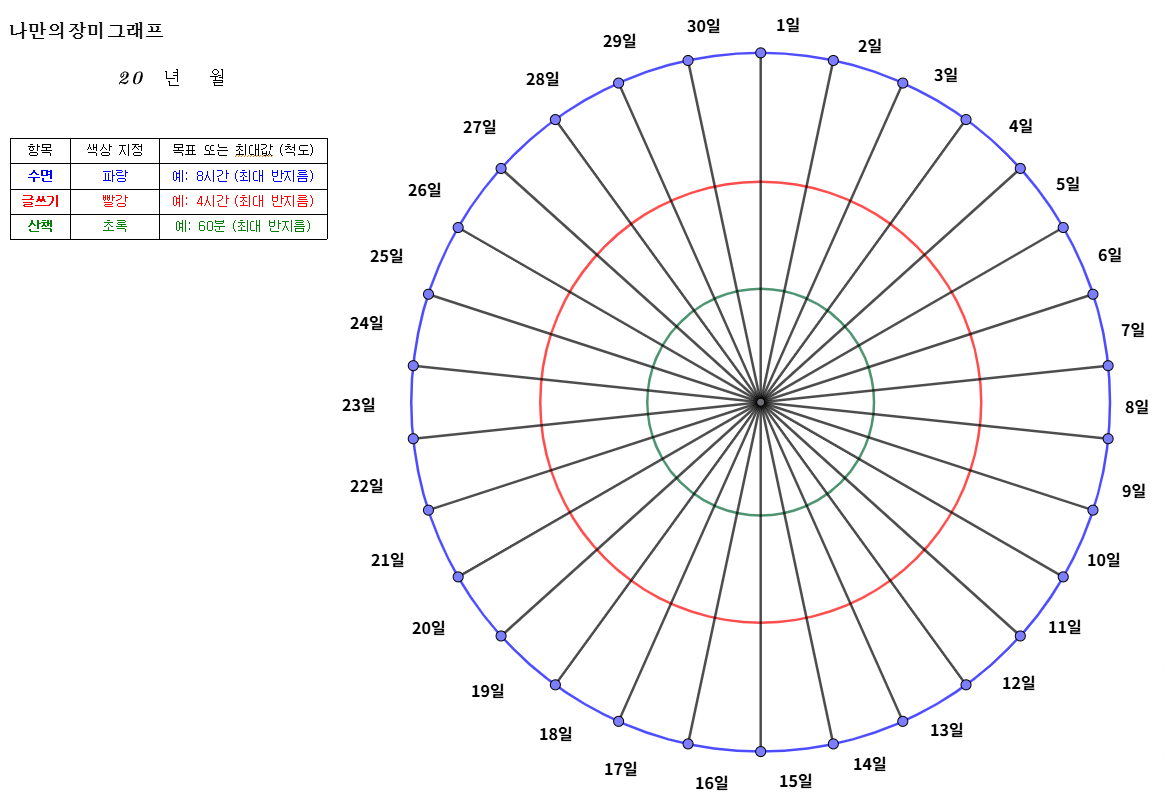Click the 22일 day label
The width and height of the screenshot is (1165, 806).
366,487
